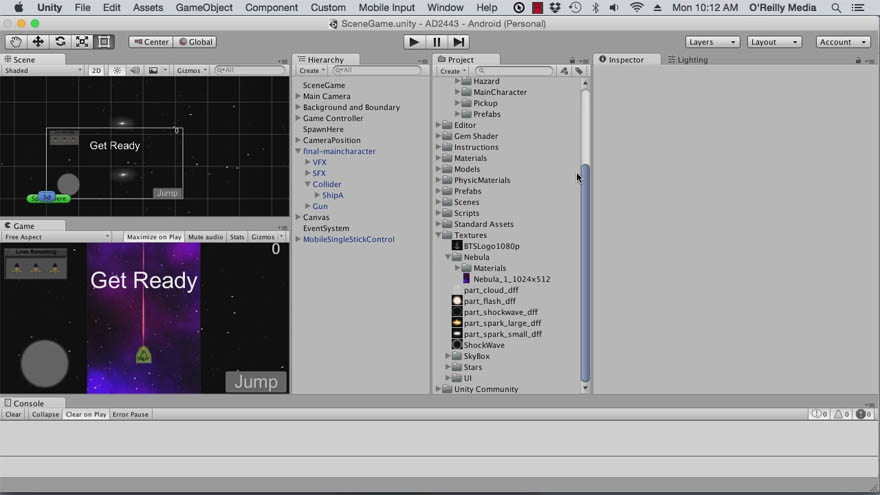Open the Mobile Input menu
This screenshot has width=880, height=495.
point(387,7)
